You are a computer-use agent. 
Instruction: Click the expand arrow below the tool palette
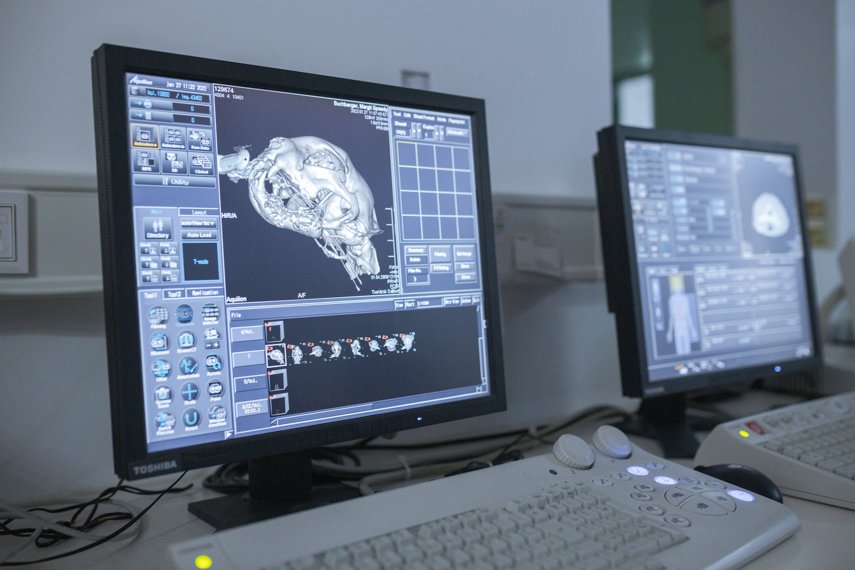(x=229, y=435)
